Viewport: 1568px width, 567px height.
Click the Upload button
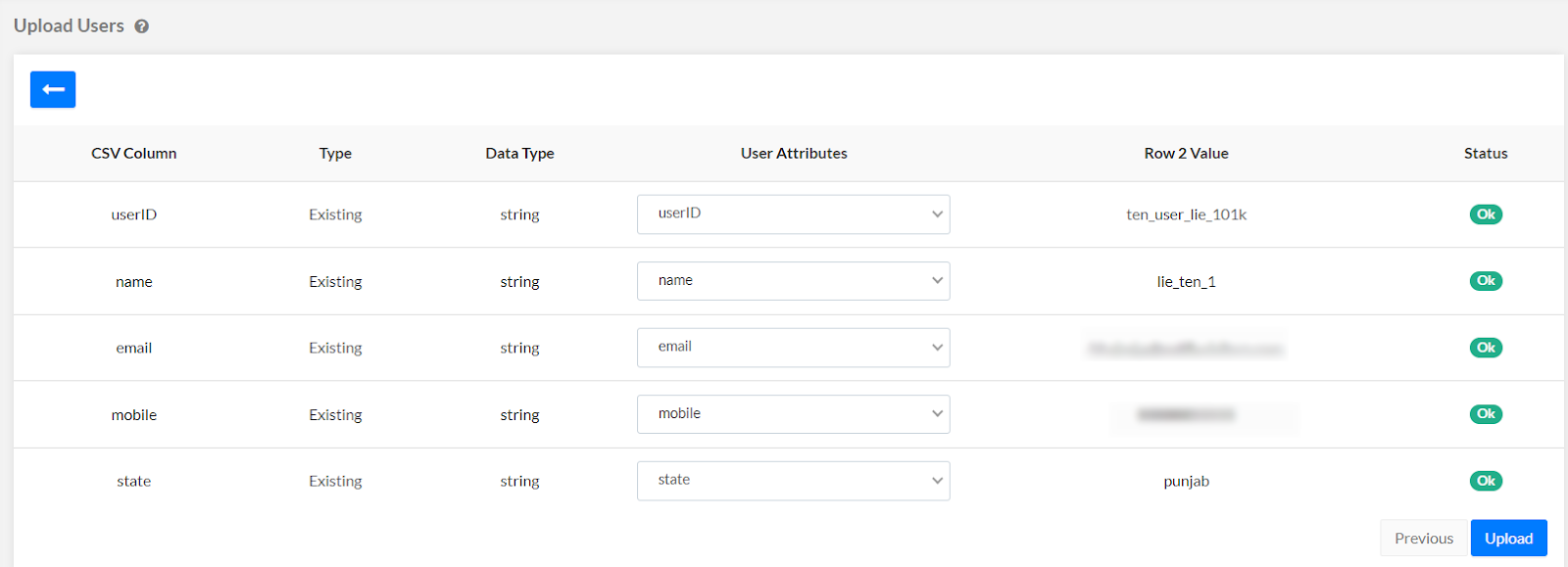coord(1508,538)
